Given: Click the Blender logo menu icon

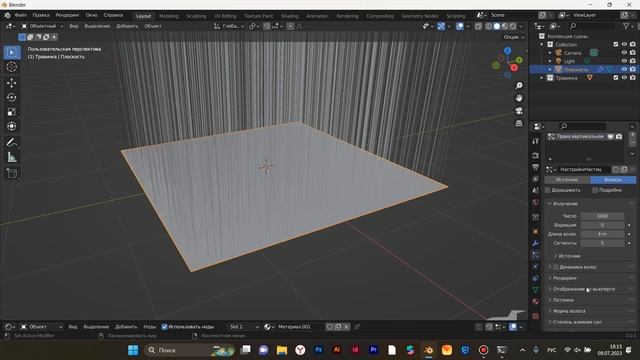Looking at the screenshot, I should pyautogui.click(x=7, y=15).
